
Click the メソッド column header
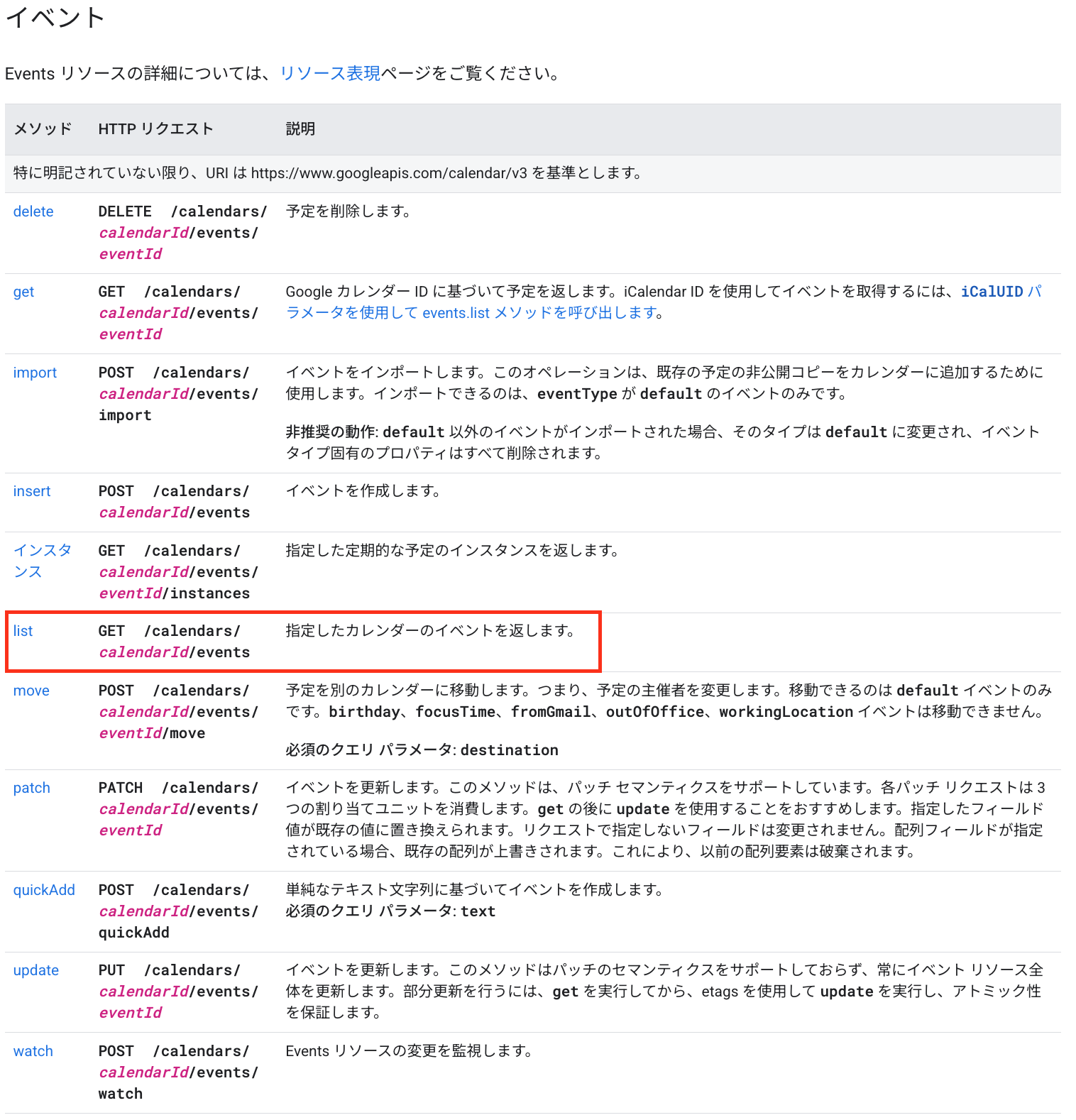click(43, 128)
